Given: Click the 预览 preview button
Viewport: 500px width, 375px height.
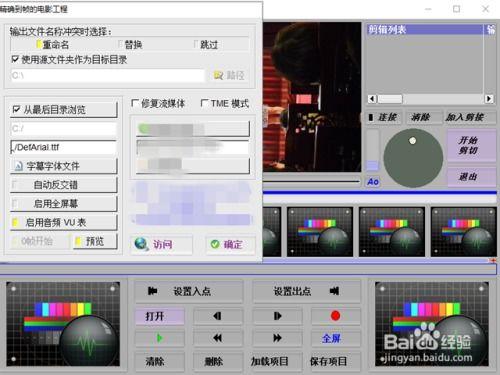Looking at the screenshot, I should click(x=95, y=241).
